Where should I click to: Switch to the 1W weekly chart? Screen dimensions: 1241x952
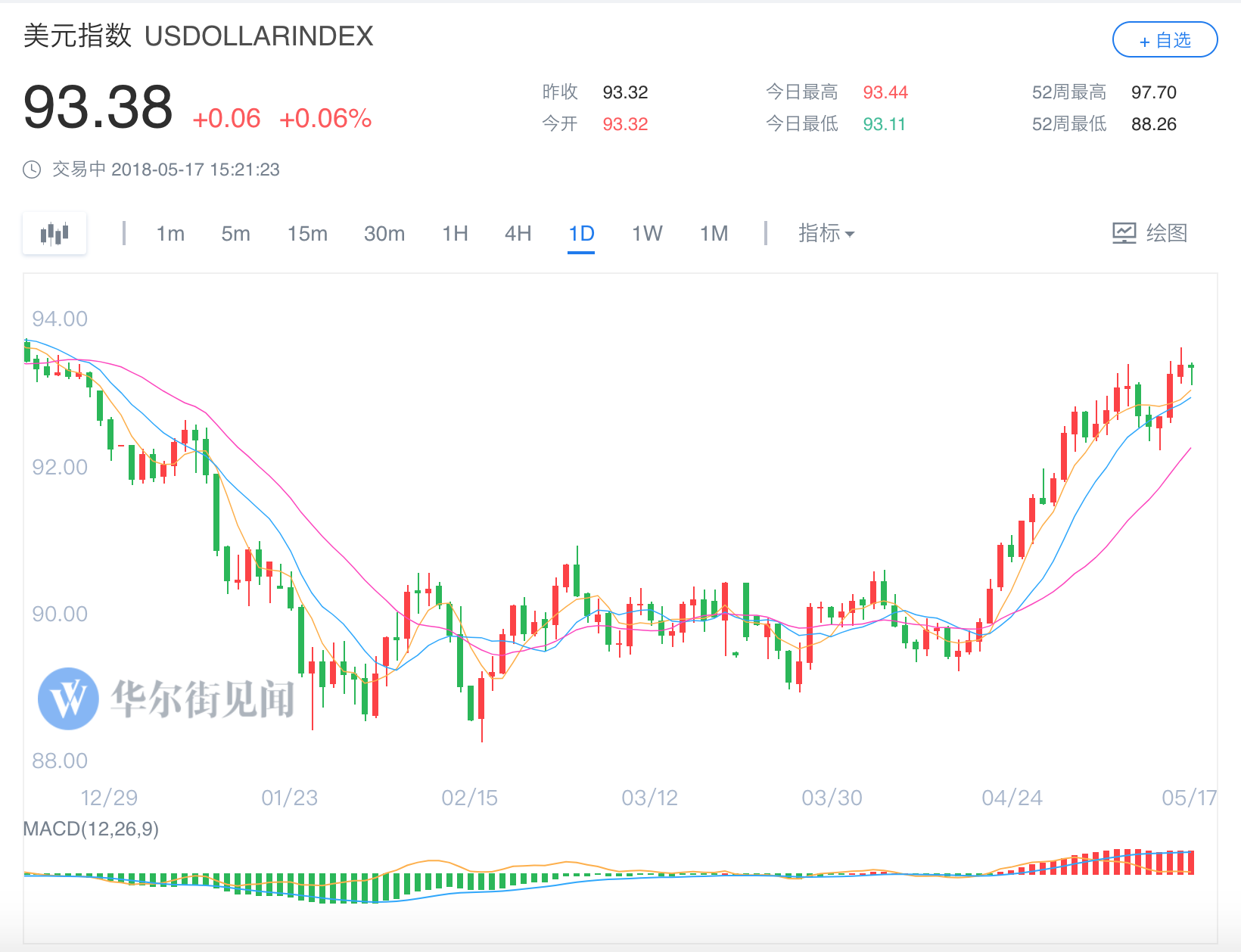tap(647, 233)
